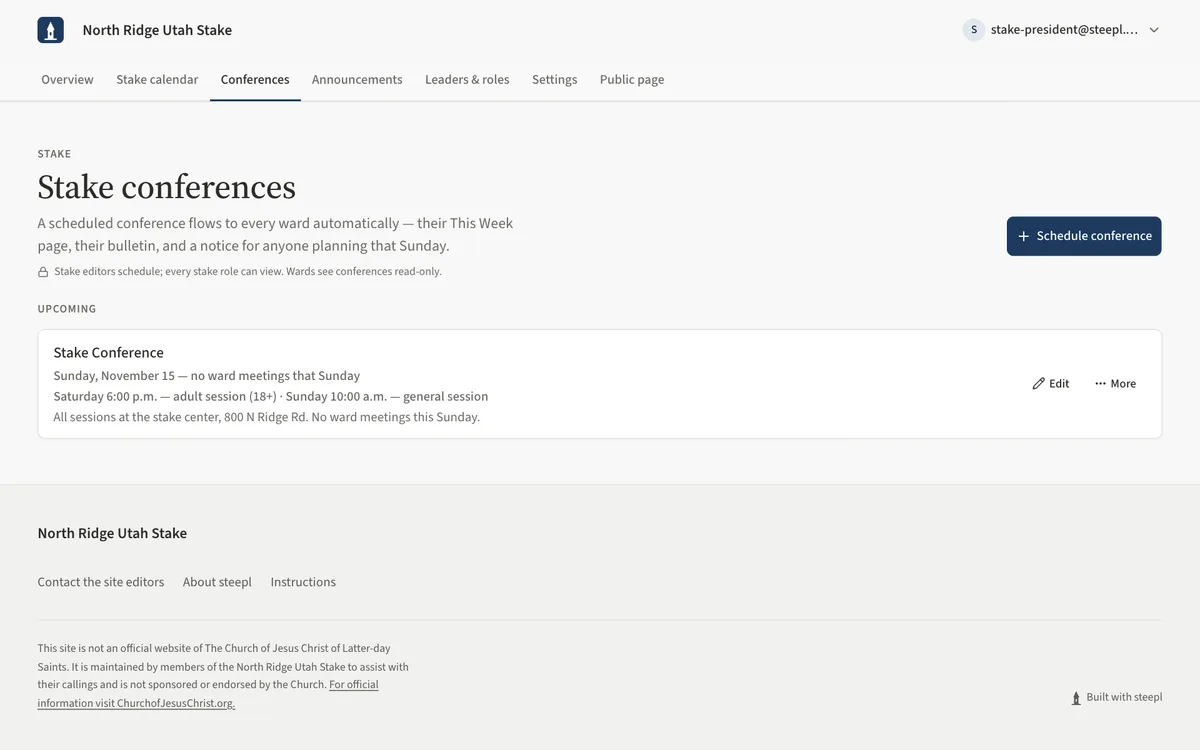The height and width of the screenshot is (750, 1200).
Task: Open the Public page tab
Action: pos(632,80)
